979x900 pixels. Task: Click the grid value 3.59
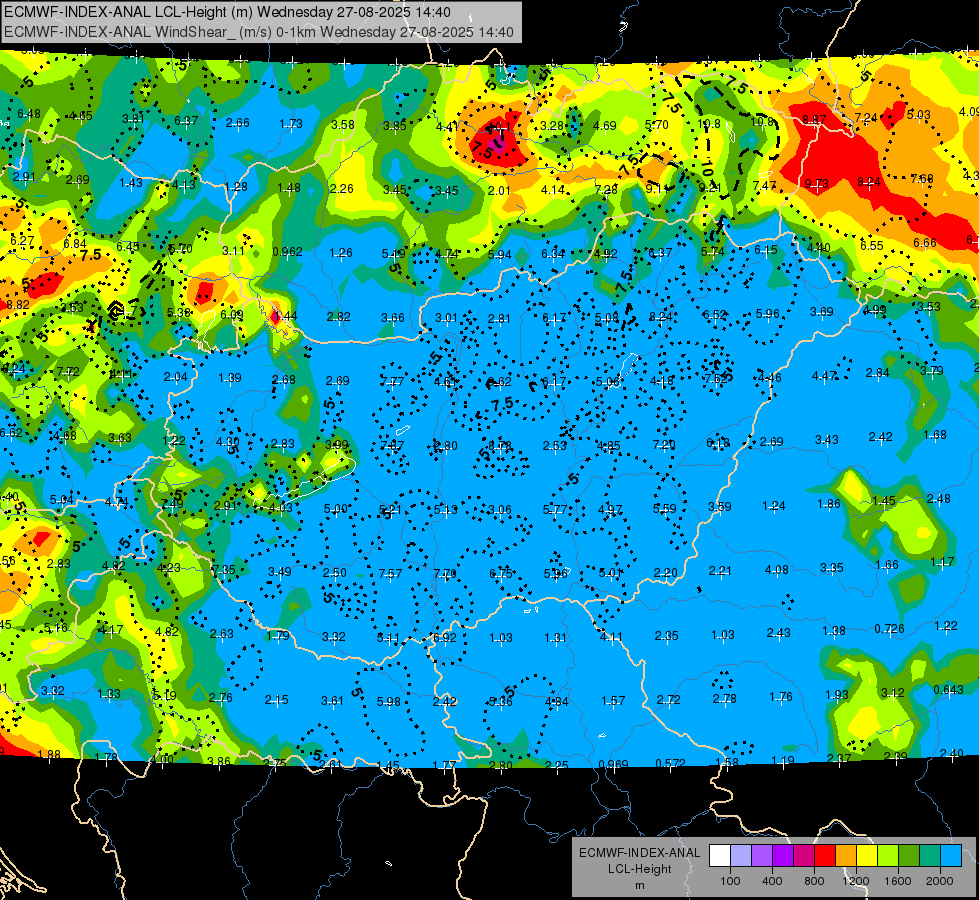click(x=719, y=507)
